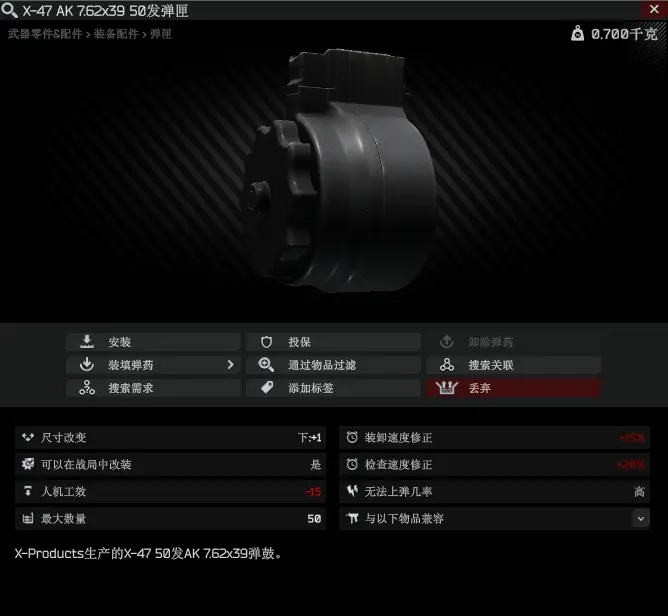Viewport: 668px width, 616px height.
Task: Select the 弹匣 breadcrumb item
Action: tap(161, 34)
